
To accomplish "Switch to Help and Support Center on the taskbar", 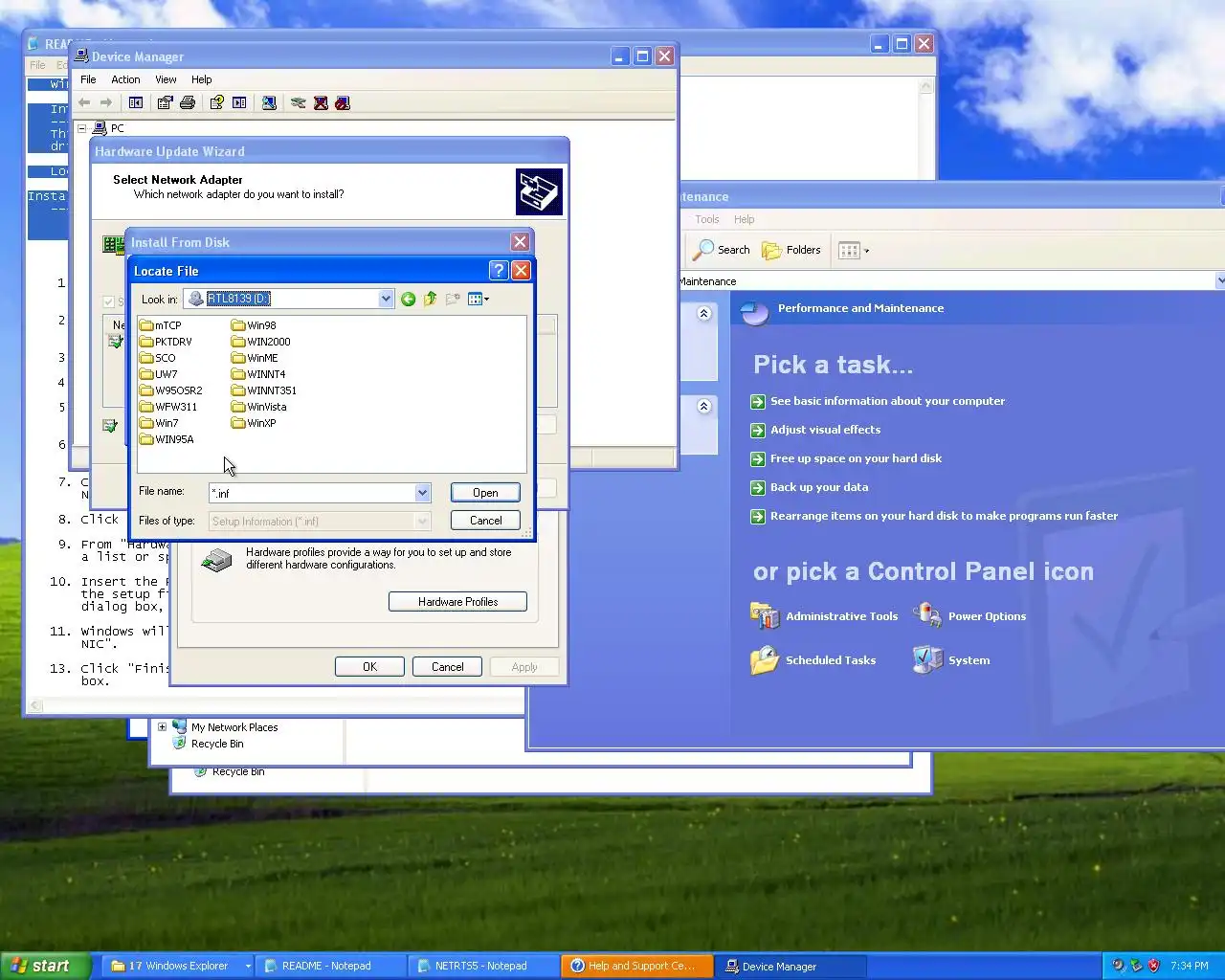I will [638, 966].
